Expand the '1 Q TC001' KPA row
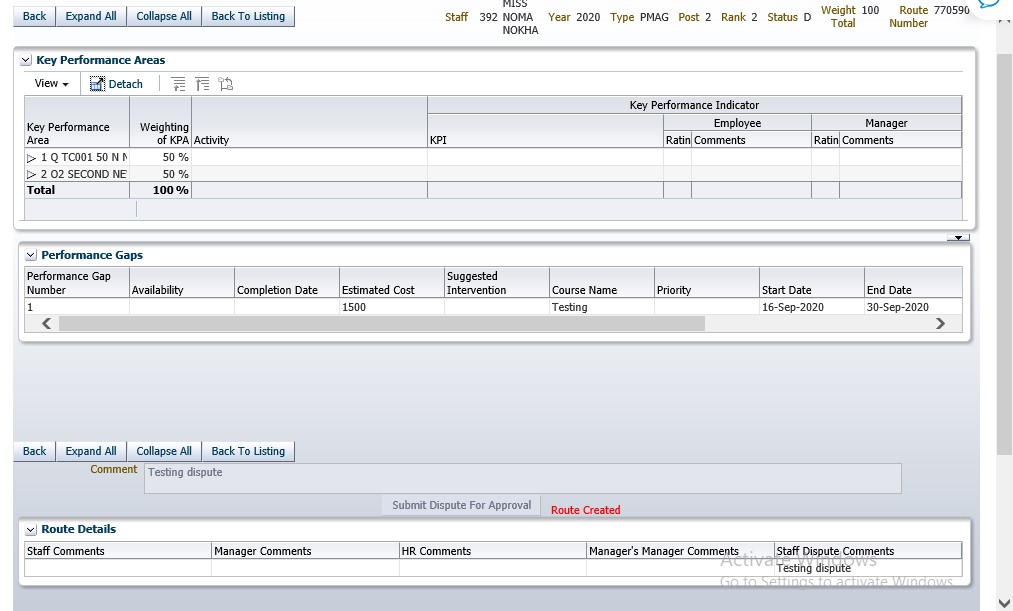Image resolution: width=1013 pixels, height=611 pixels. [x=31, y=158]
